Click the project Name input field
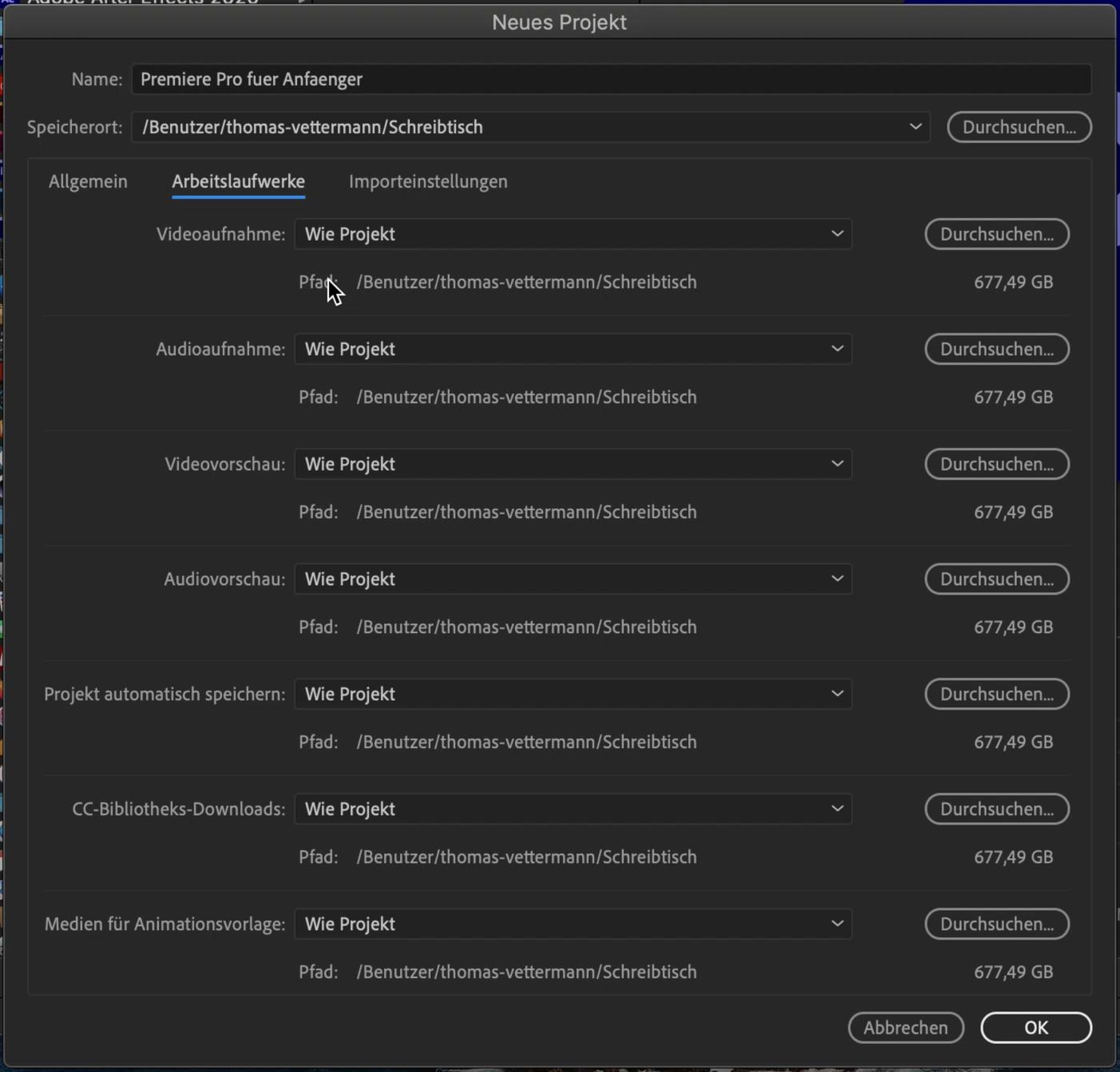 [611, 79]
